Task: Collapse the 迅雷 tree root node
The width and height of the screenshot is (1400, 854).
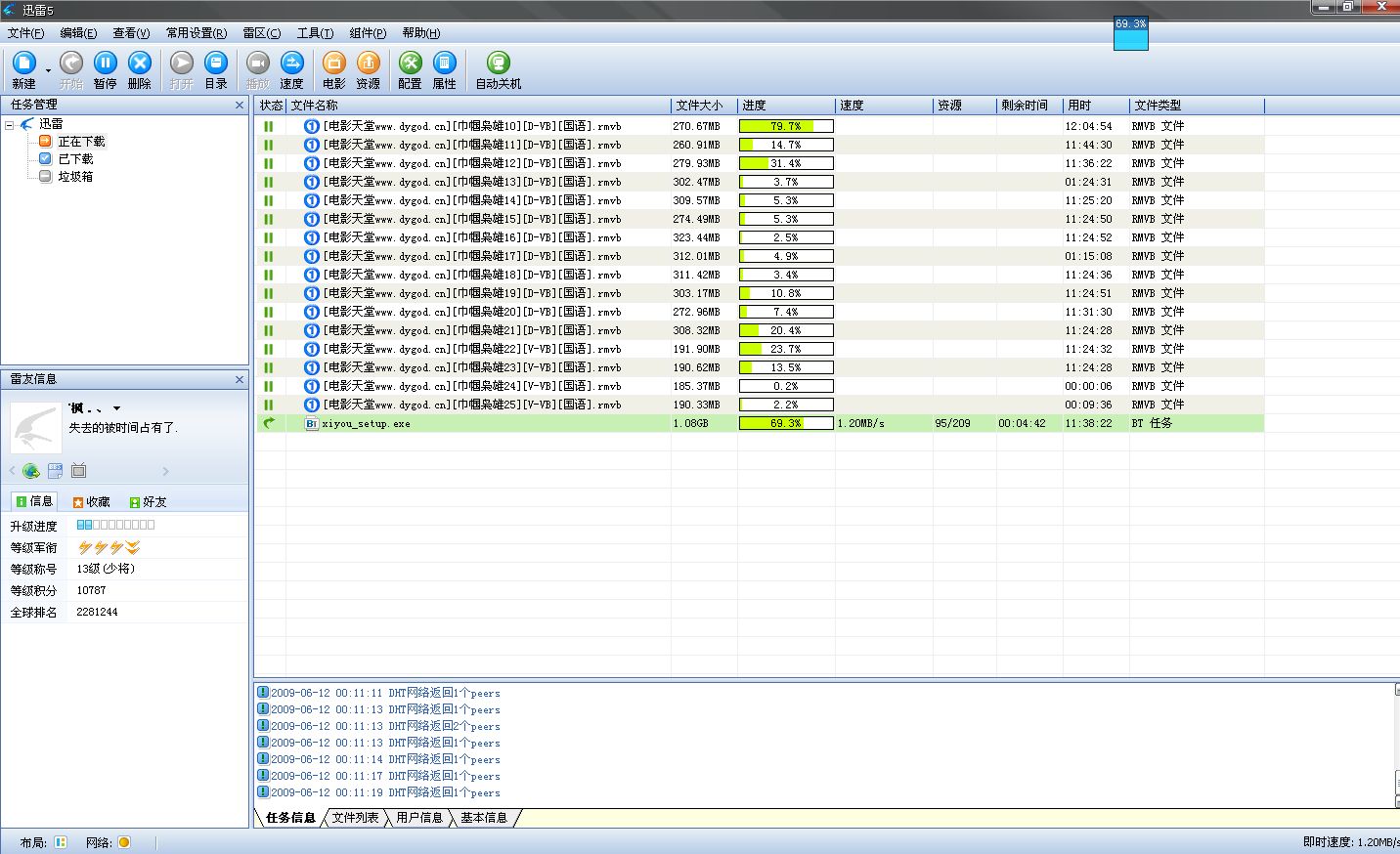Action: click(10, 124)
